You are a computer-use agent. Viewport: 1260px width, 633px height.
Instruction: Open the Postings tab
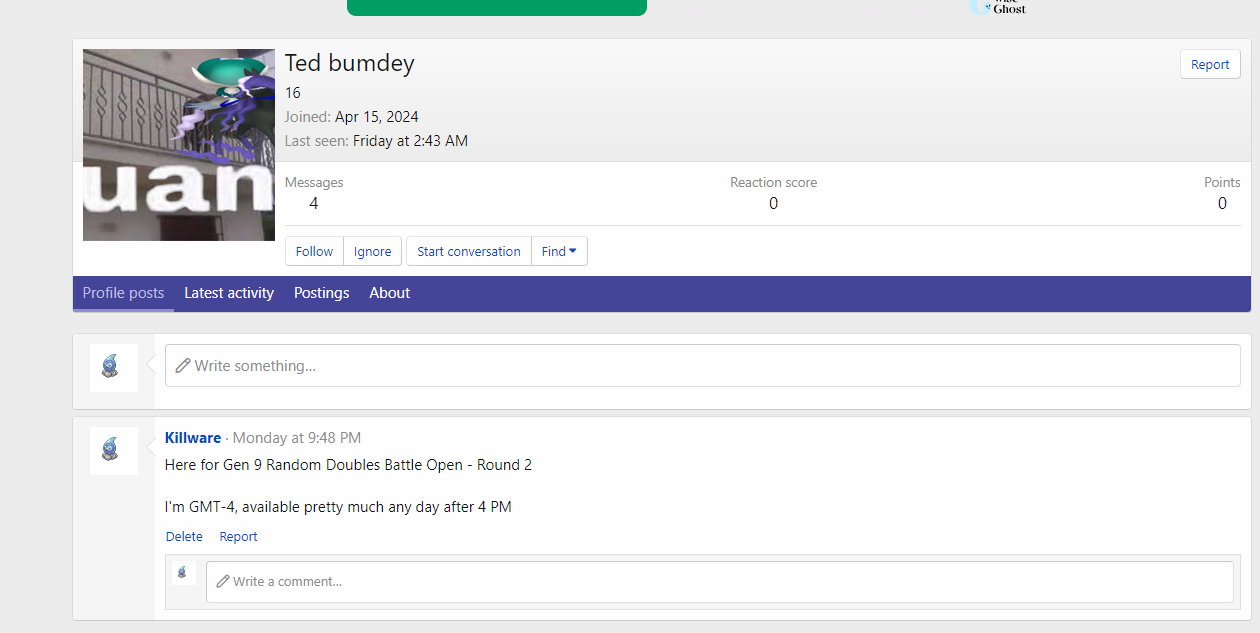tap(322, 293)
